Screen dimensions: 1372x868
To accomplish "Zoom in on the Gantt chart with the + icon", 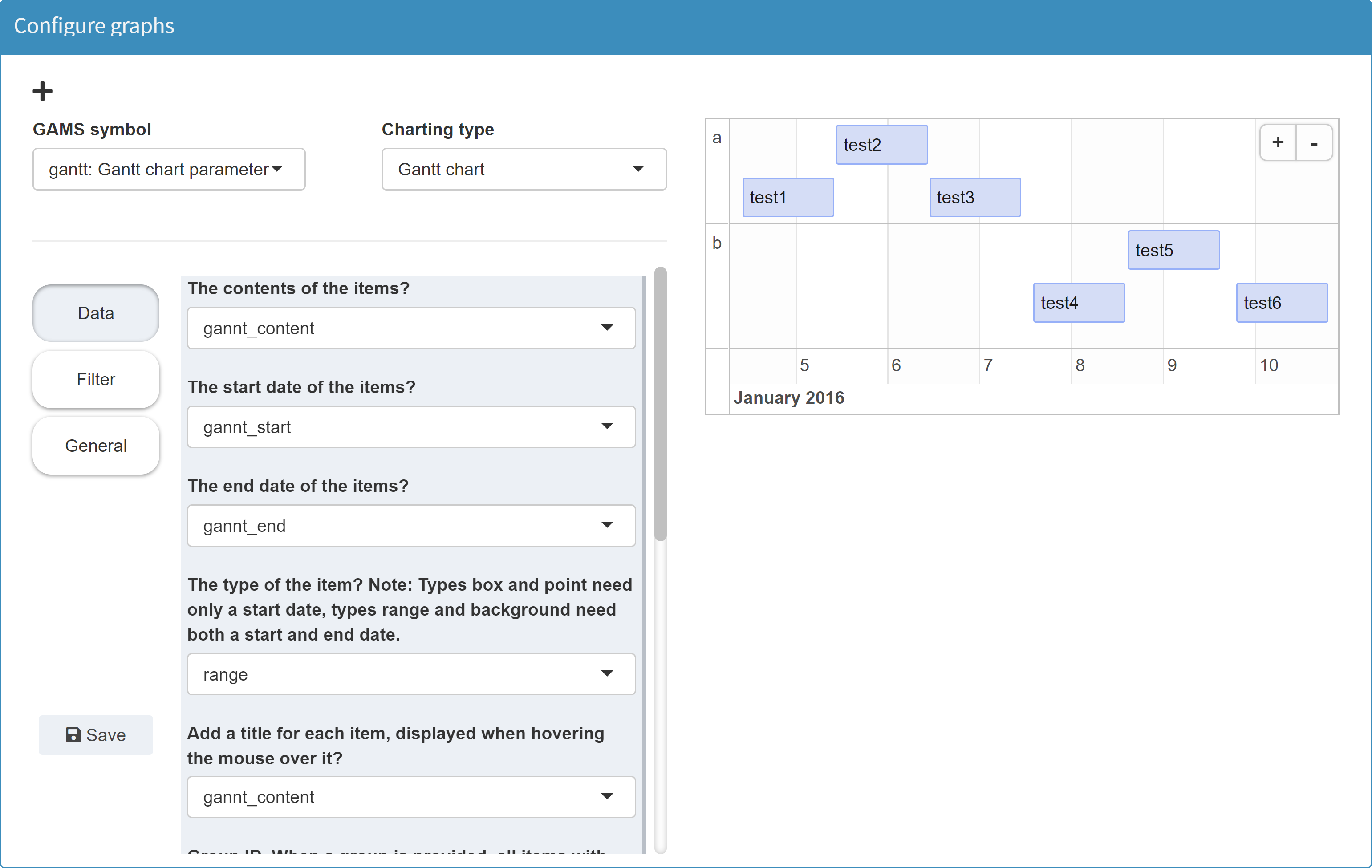I will tap(1278, 142).
